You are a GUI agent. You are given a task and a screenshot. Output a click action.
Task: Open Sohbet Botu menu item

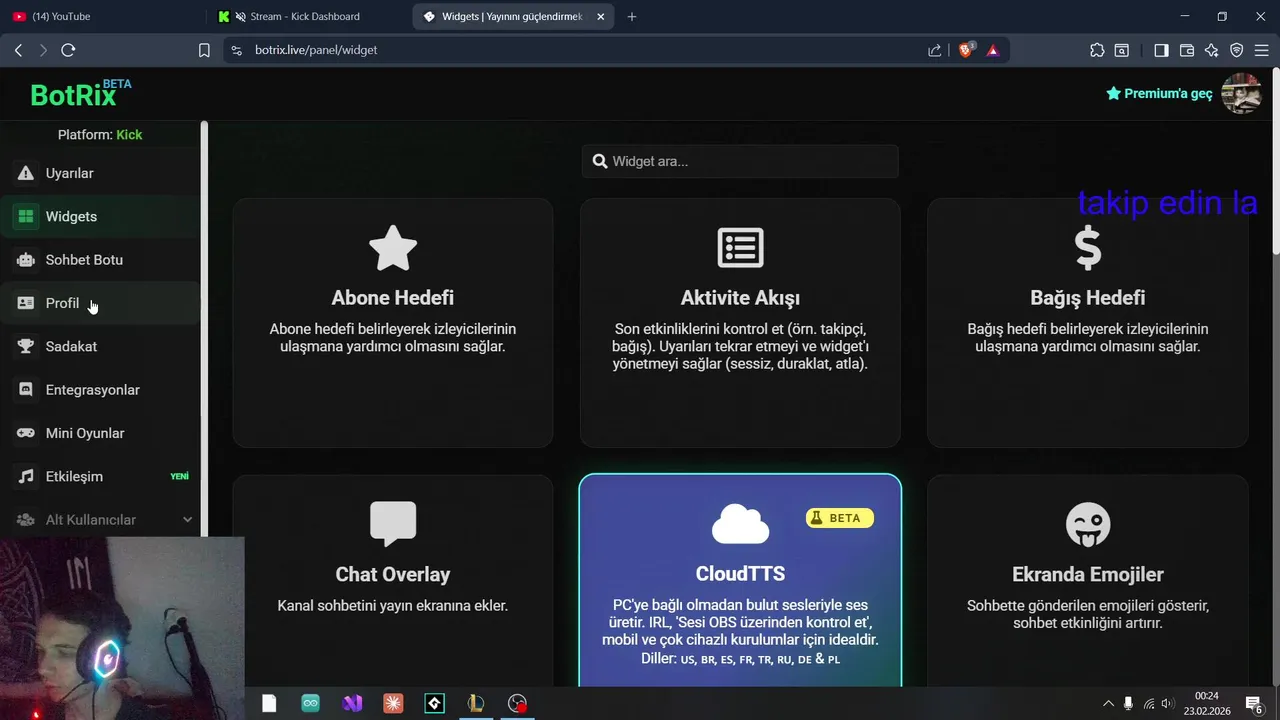coord(100,260)
